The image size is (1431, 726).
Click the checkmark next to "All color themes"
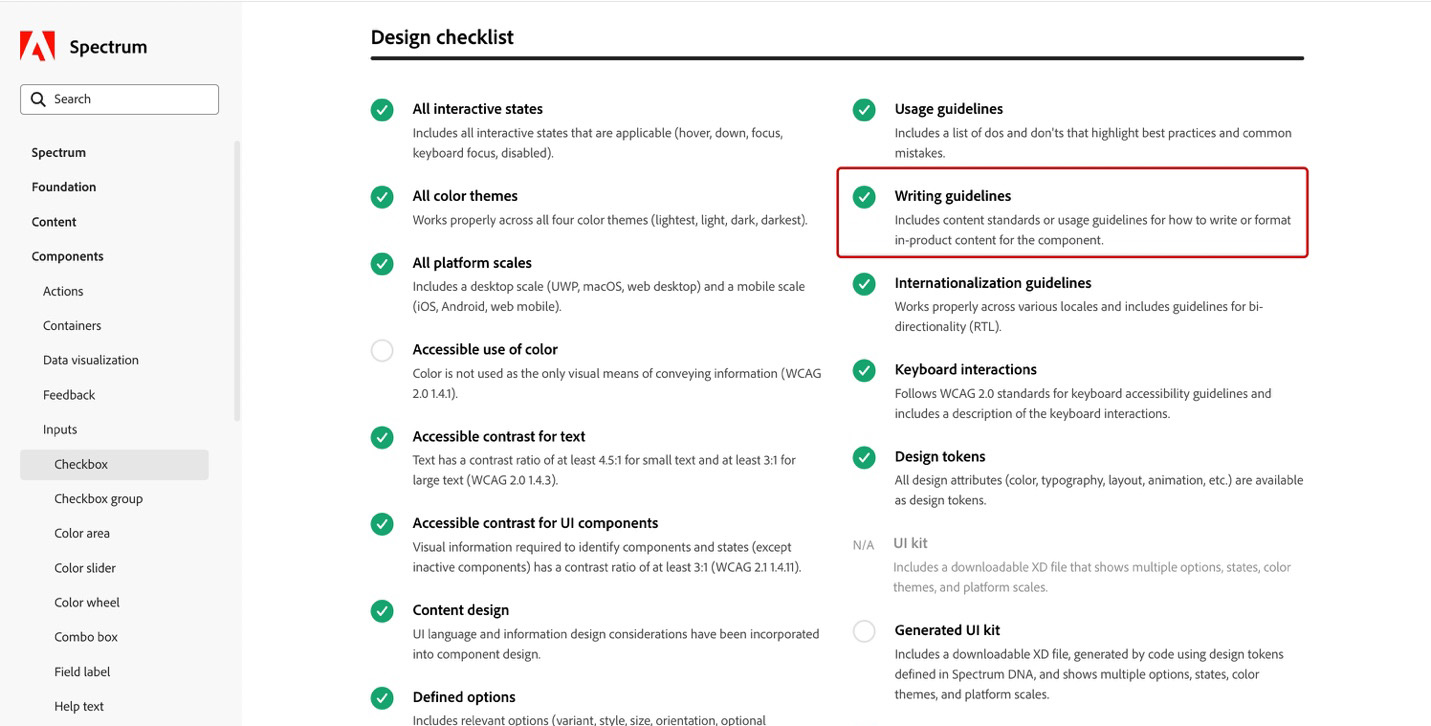click(x=382, y=197)
